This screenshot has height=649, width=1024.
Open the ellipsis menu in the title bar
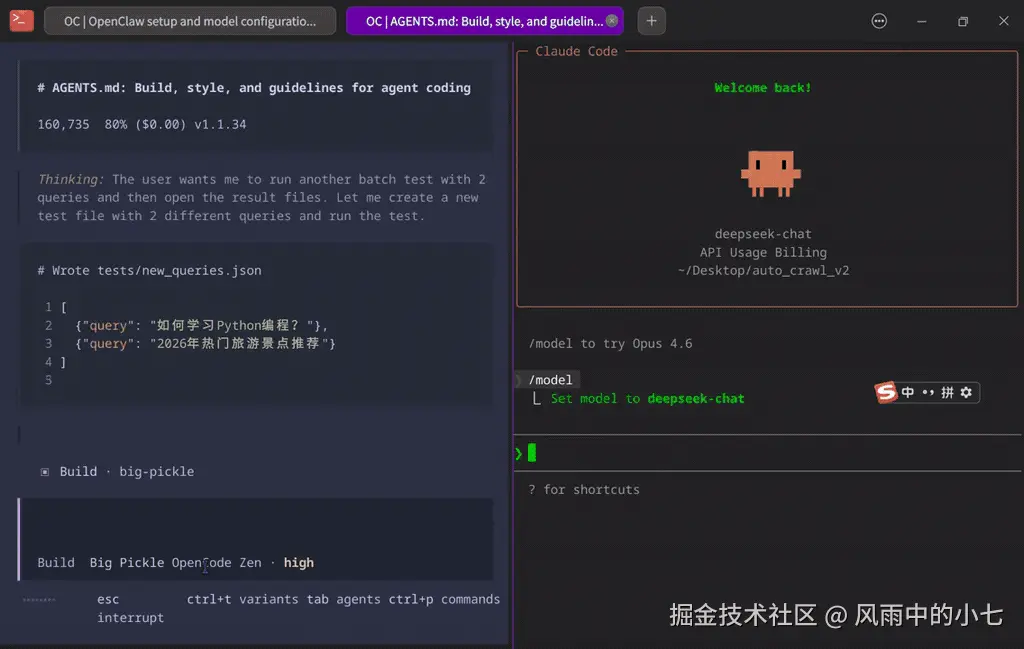point(878,20)
